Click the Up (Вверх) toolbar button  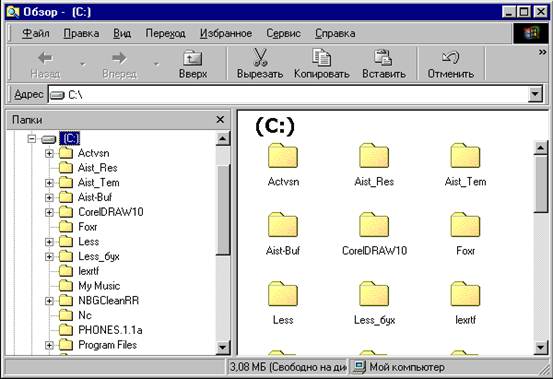pos(193,64)
